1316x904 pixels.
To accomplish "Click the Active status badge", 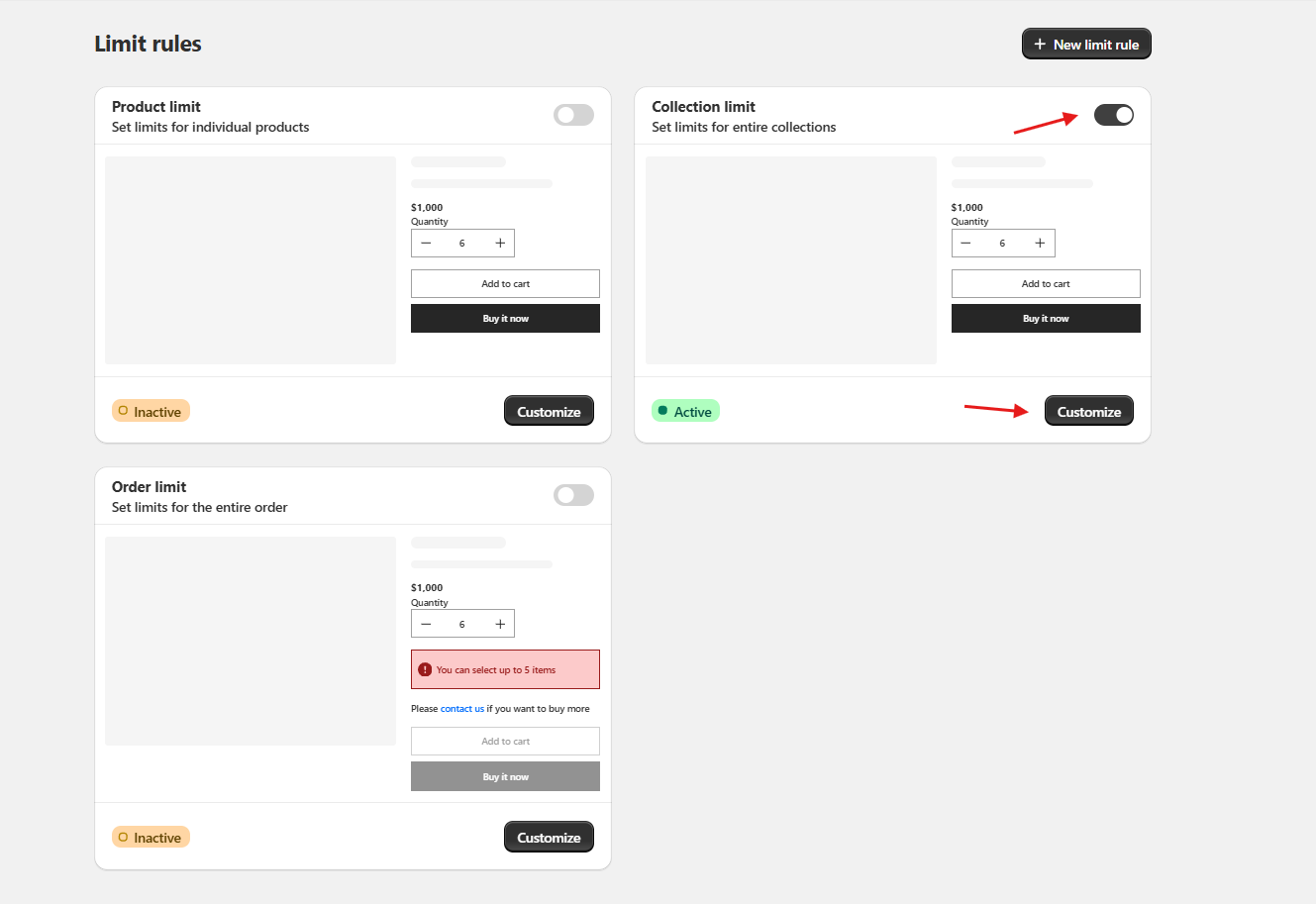I will 685,412.
